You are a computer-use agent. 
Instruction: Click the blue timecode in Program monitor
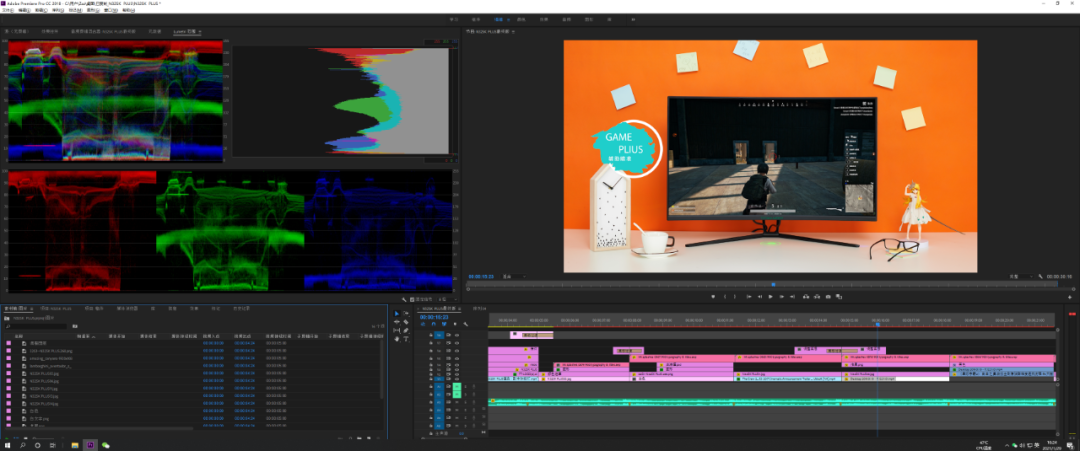click(481, 277)
